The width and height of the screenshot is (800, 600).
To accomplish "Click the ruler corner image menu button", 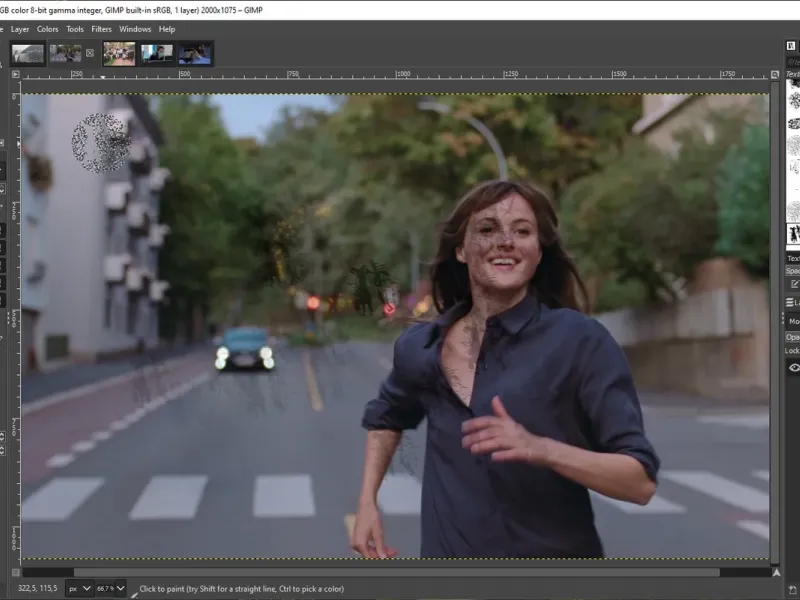I will click(15, 74).
